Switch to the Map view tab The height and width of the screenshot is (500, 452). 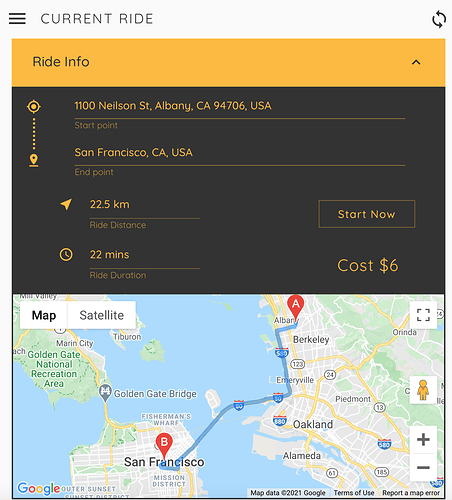(x=44, y=315)
